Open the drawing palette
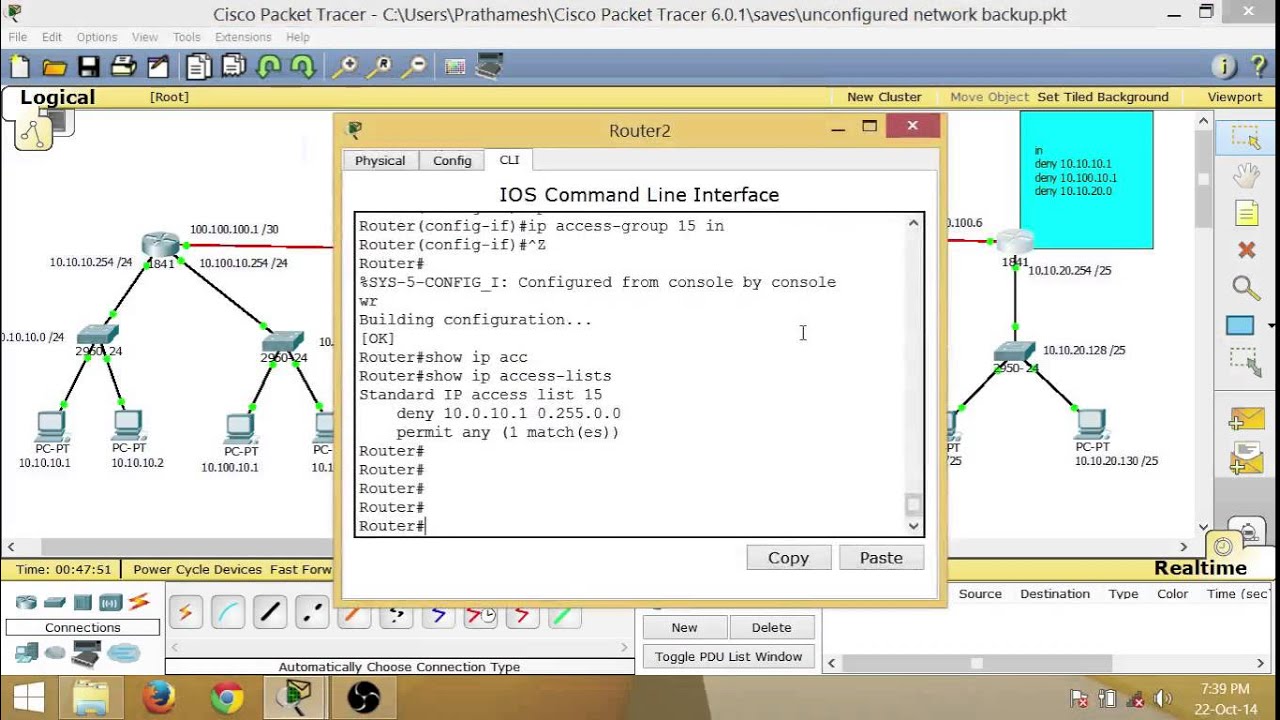The width and height of the screenshot is (1280, 720). (455, 67)
